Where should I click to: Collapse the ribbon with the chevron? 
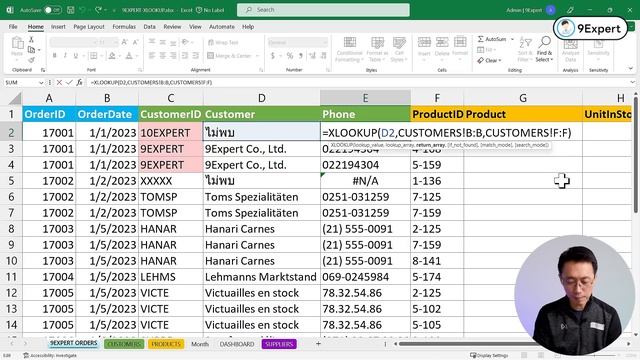point(631,68)
